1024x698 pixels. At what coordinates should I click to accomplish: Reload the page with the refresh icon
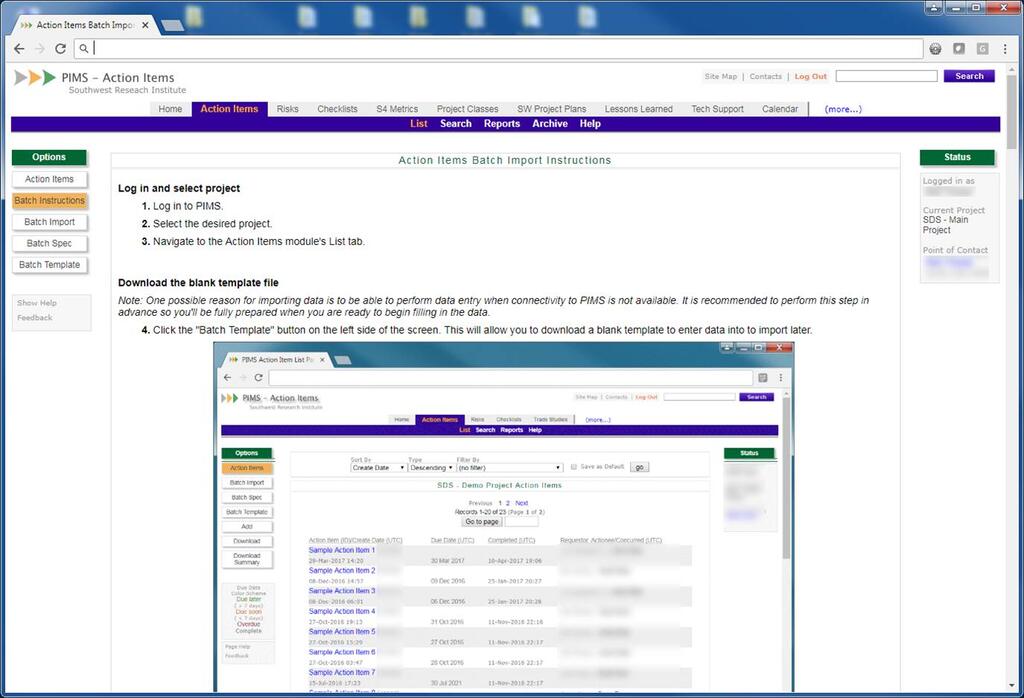(x=61, y=48)
